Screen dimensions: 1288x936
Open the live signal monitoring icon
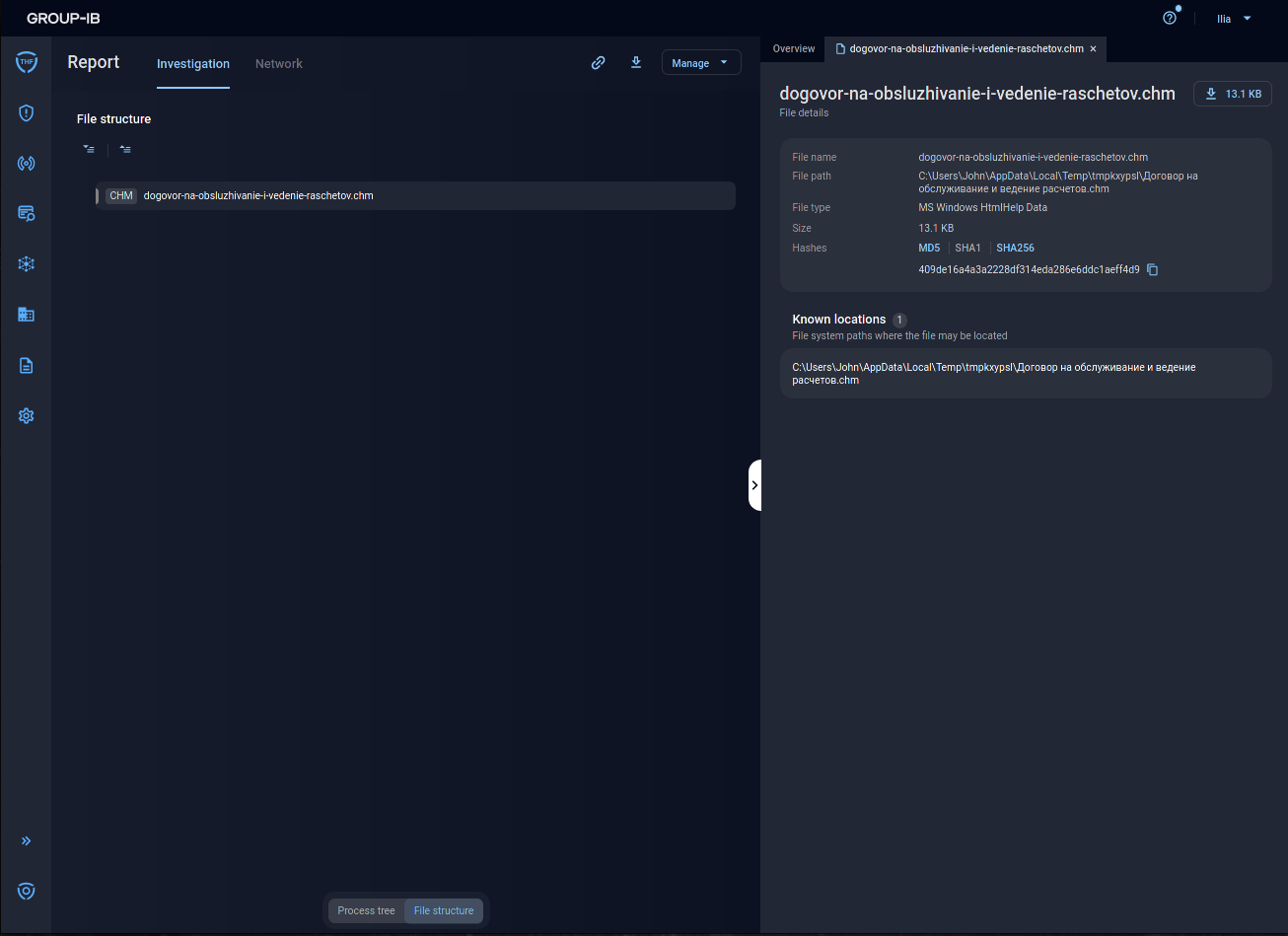[26, 164]
